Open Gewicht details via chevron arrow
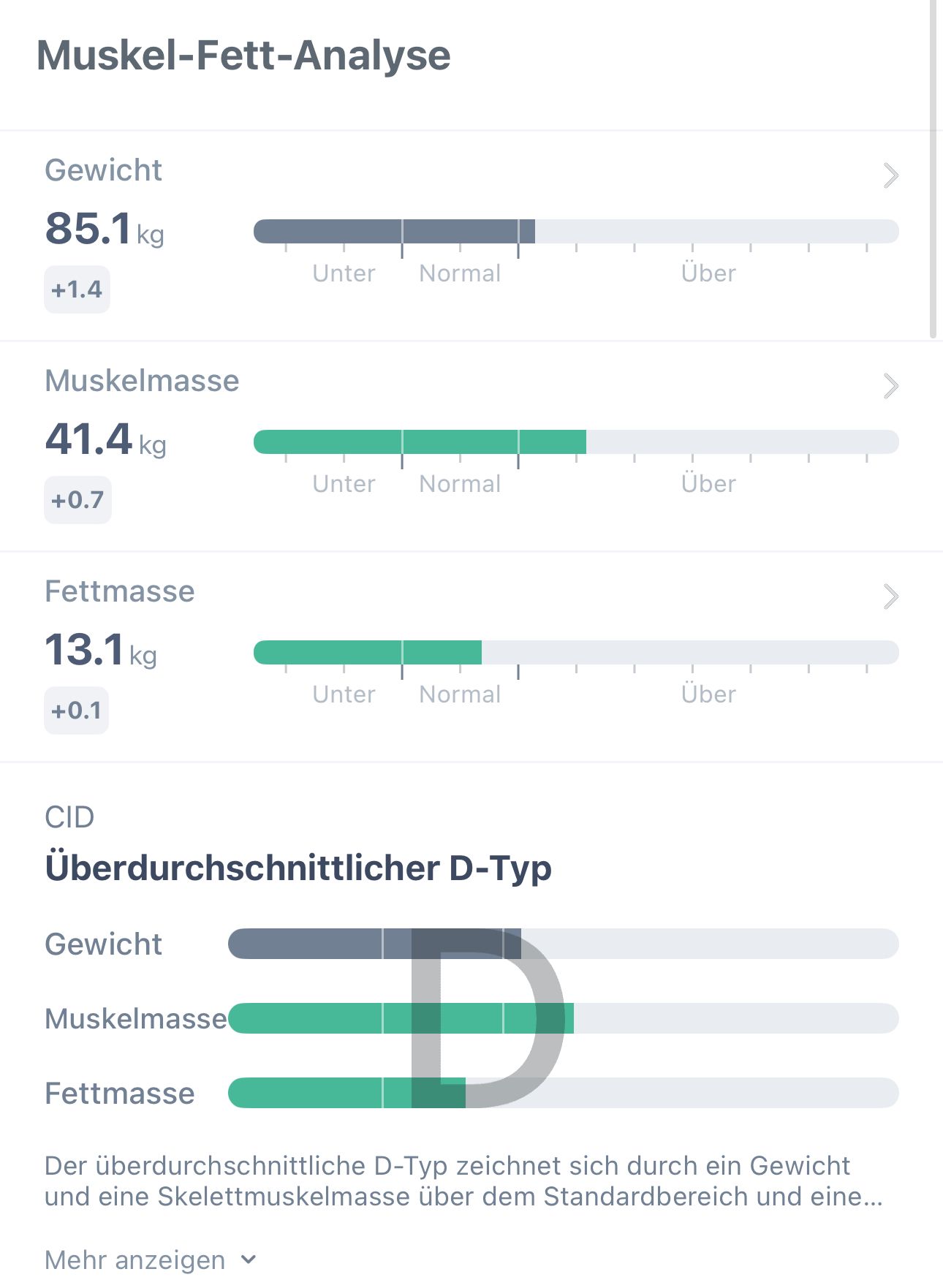 [x=890, y=175]
